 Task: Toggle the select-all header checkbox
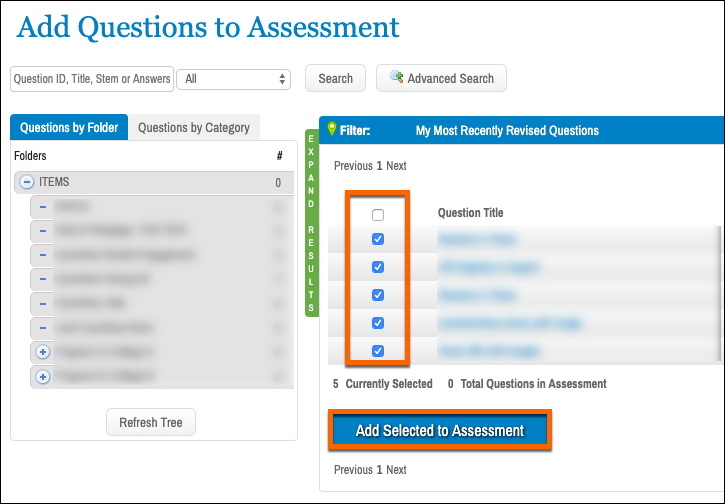pyautogui.click(x=377, y=214)
